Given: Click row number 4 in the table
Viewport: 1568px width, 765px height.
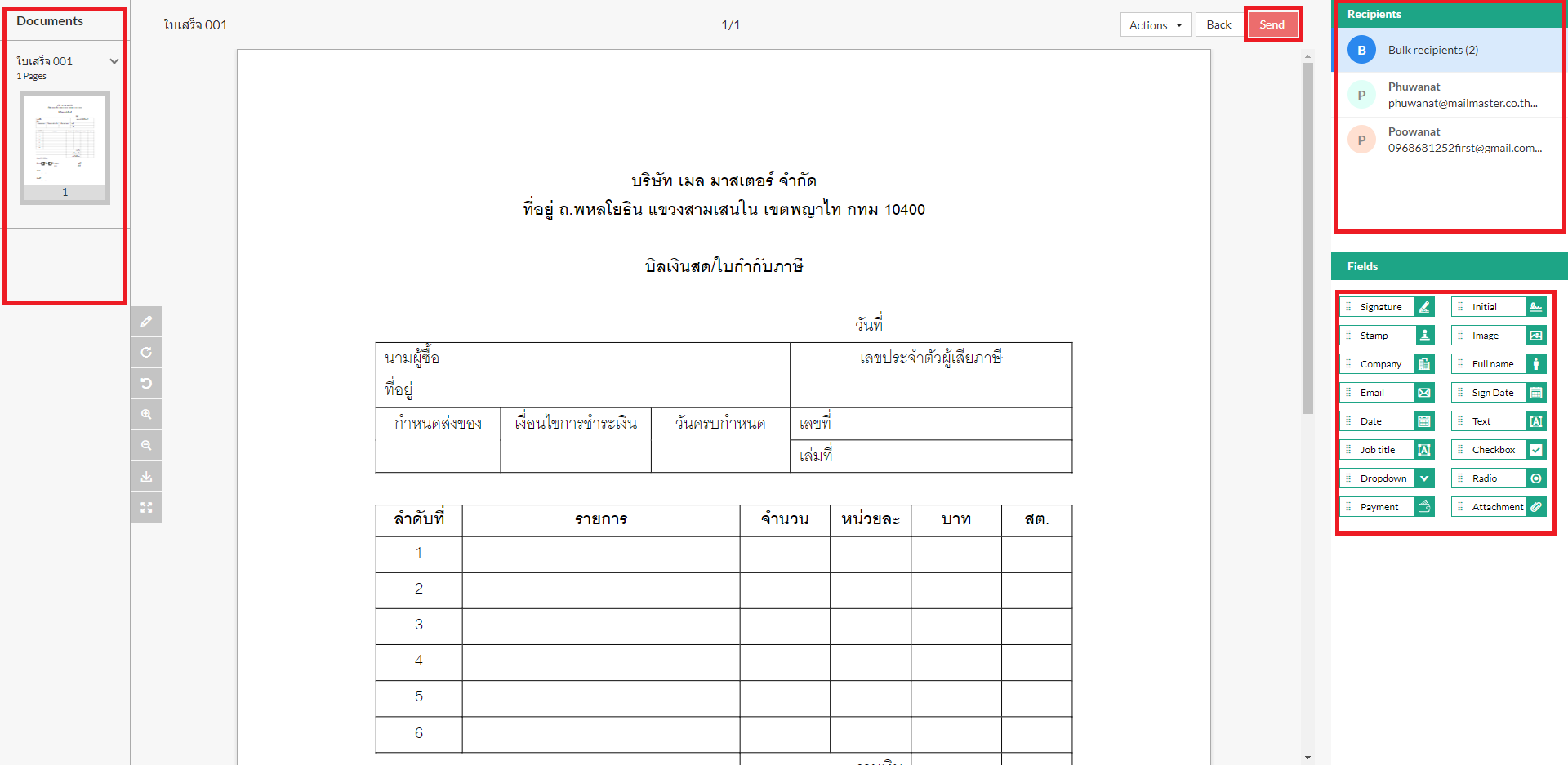Looking at the screenshot, I should pyautogui.click(x=419, y=661).
